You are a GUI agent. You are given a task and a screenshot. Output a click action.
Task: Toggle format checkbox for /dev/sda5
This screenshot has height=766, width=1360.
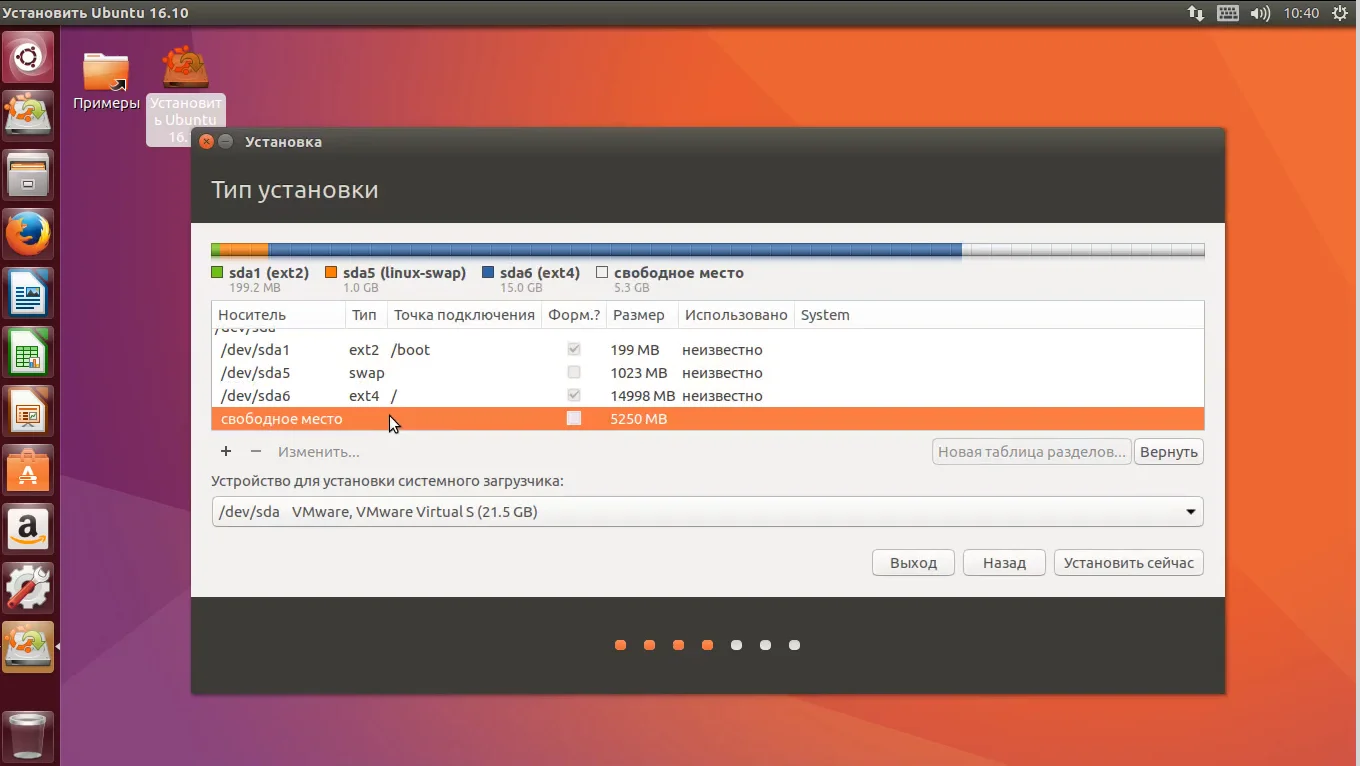(x=574, y=372)
